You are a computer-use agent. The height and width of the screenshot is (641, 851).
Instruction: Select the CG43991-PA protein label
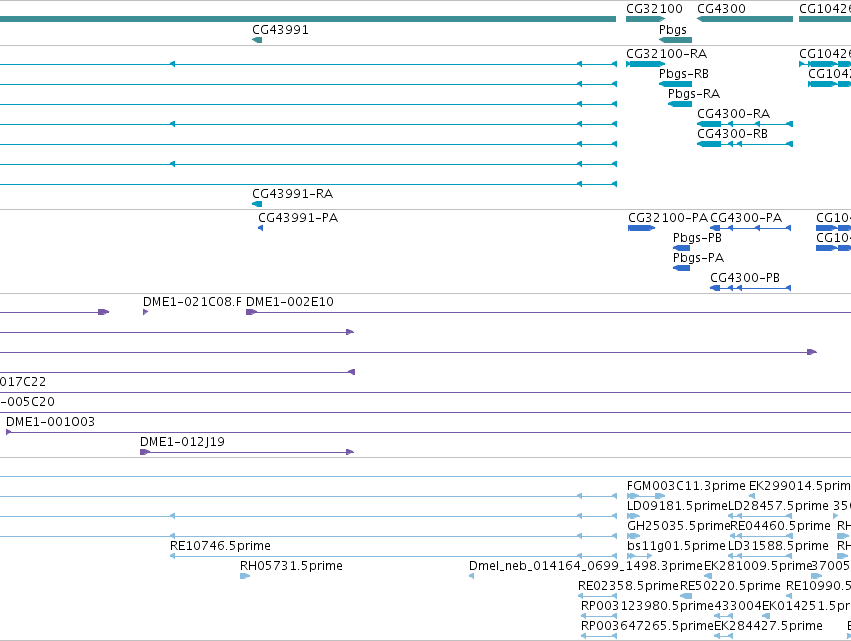pyautogui.click(x=298, y=218)
